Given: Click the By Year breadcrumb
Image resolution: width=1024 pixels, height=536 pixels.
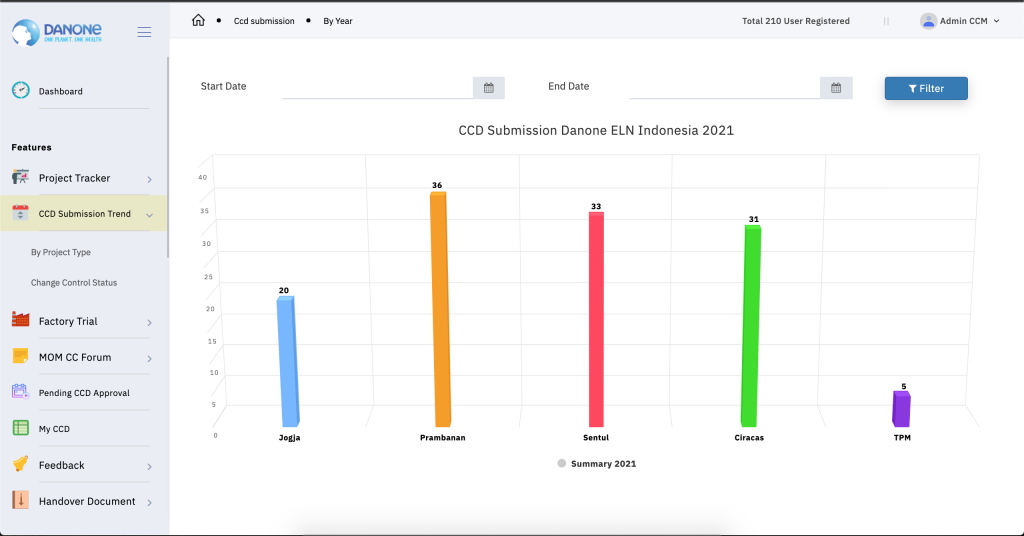Looking at the screenshot, I should tap(338, 21).
